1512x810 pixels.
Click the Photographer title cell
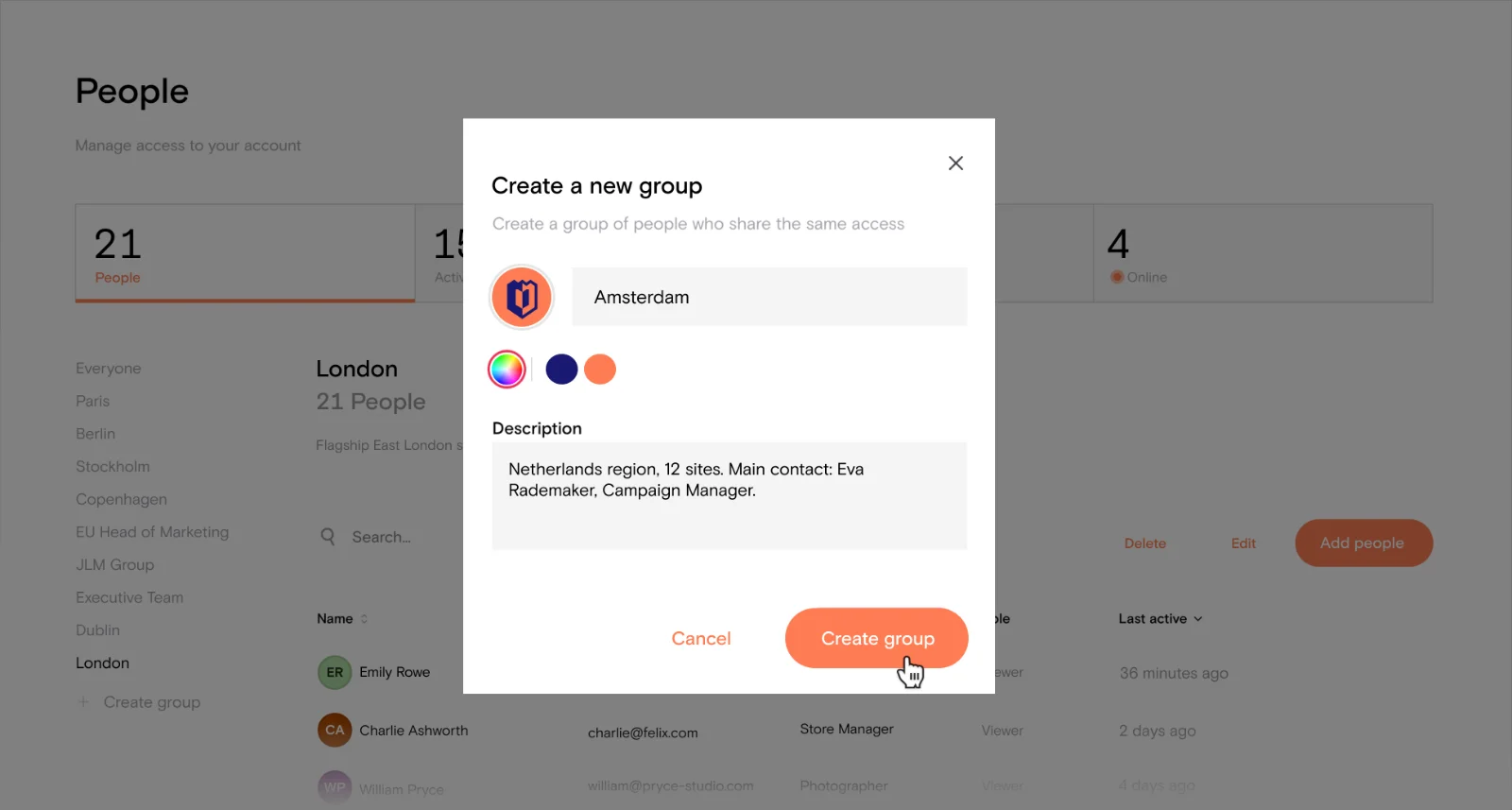(844, 786)
